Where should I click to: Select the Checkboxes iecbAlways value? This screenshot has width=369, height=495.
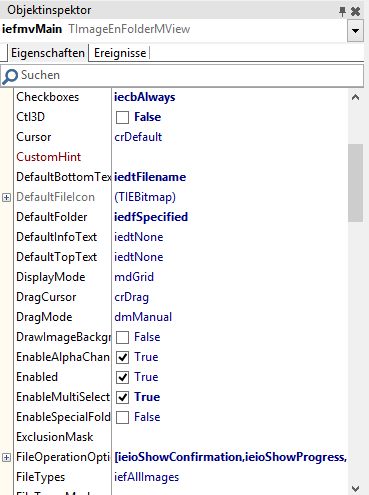click(x=144, y=97)
